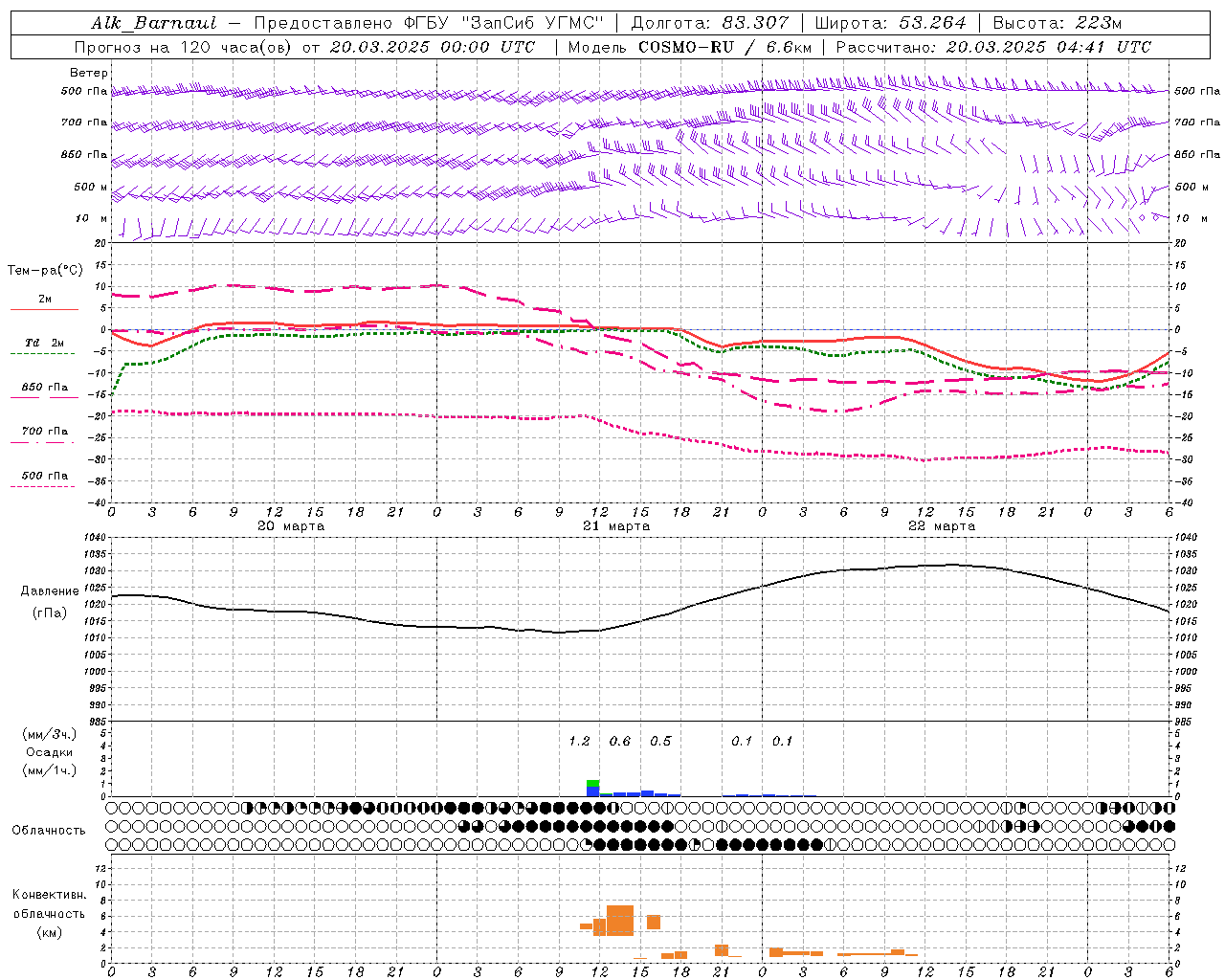Click the '2м' temperature legend entry
Screen dimensions: 1225x980
(x=45, y=299)
